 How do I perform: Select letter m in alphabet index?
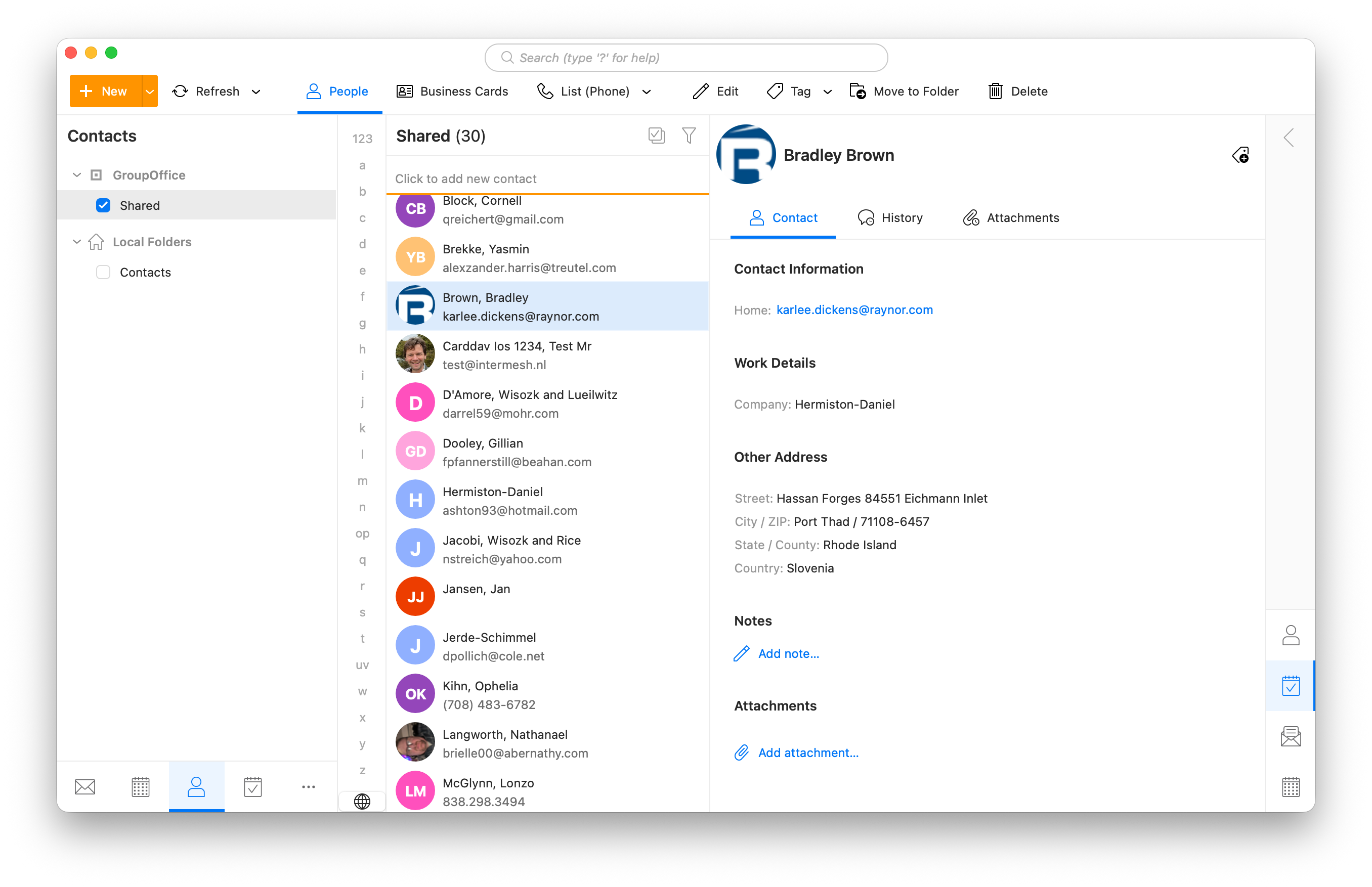pos(362,481)
